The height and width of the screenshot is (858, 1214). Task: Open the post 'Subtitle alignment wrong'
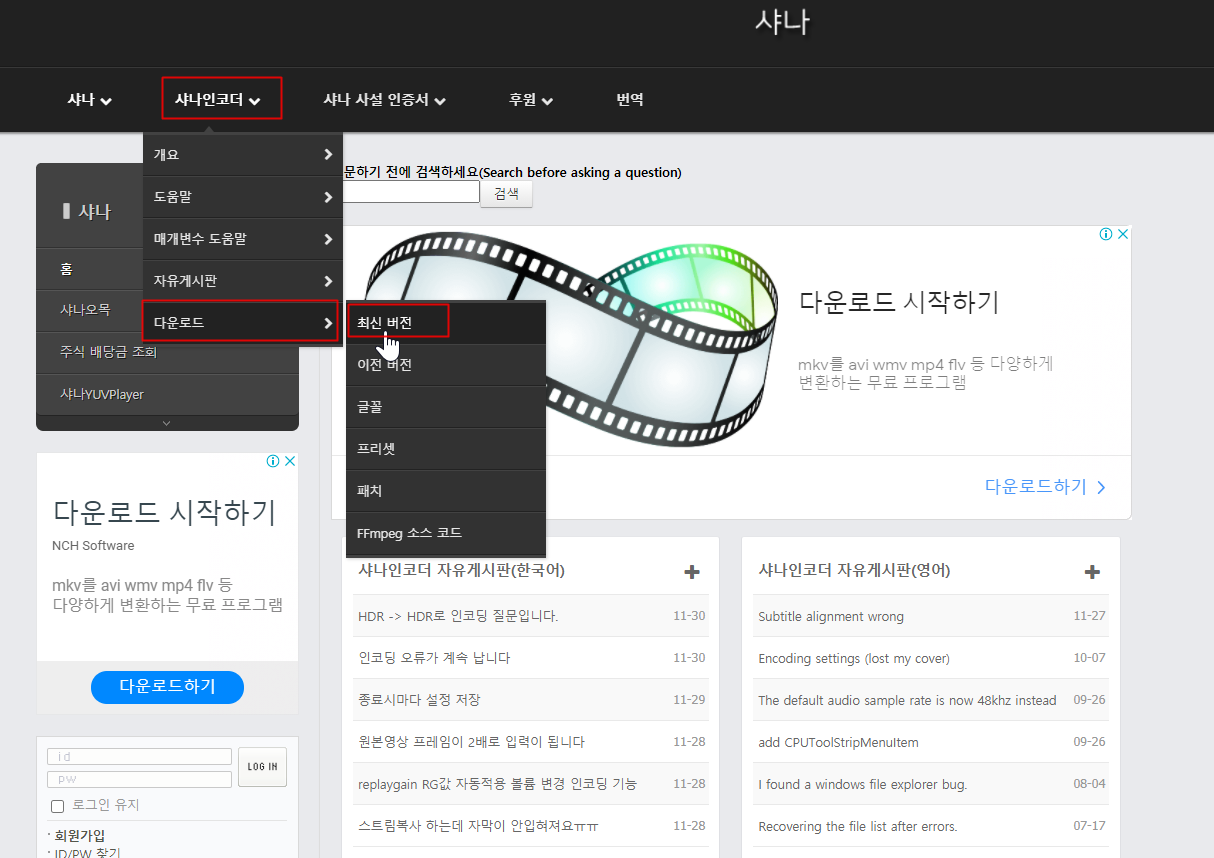pyautogui.click(x=831, y=616)
